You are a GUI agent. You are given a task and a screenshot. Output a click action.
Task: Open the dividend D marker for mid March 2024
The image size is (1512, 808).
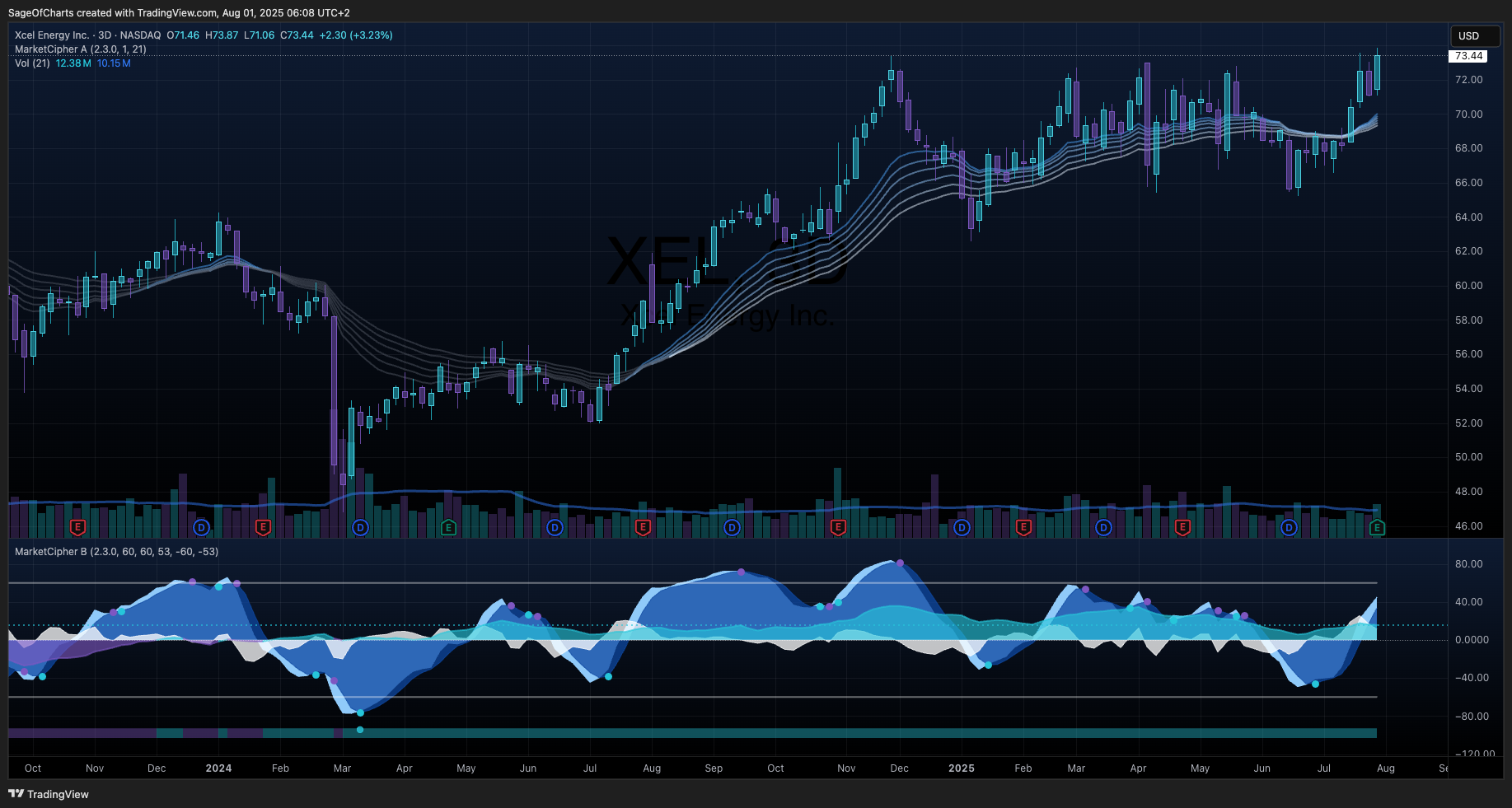click(x=360, y=527)
